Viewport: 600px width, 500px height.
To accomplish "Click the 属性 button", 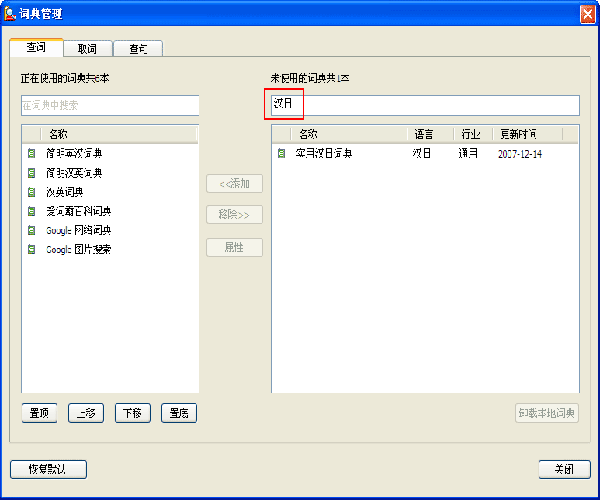I will (235, 248).
